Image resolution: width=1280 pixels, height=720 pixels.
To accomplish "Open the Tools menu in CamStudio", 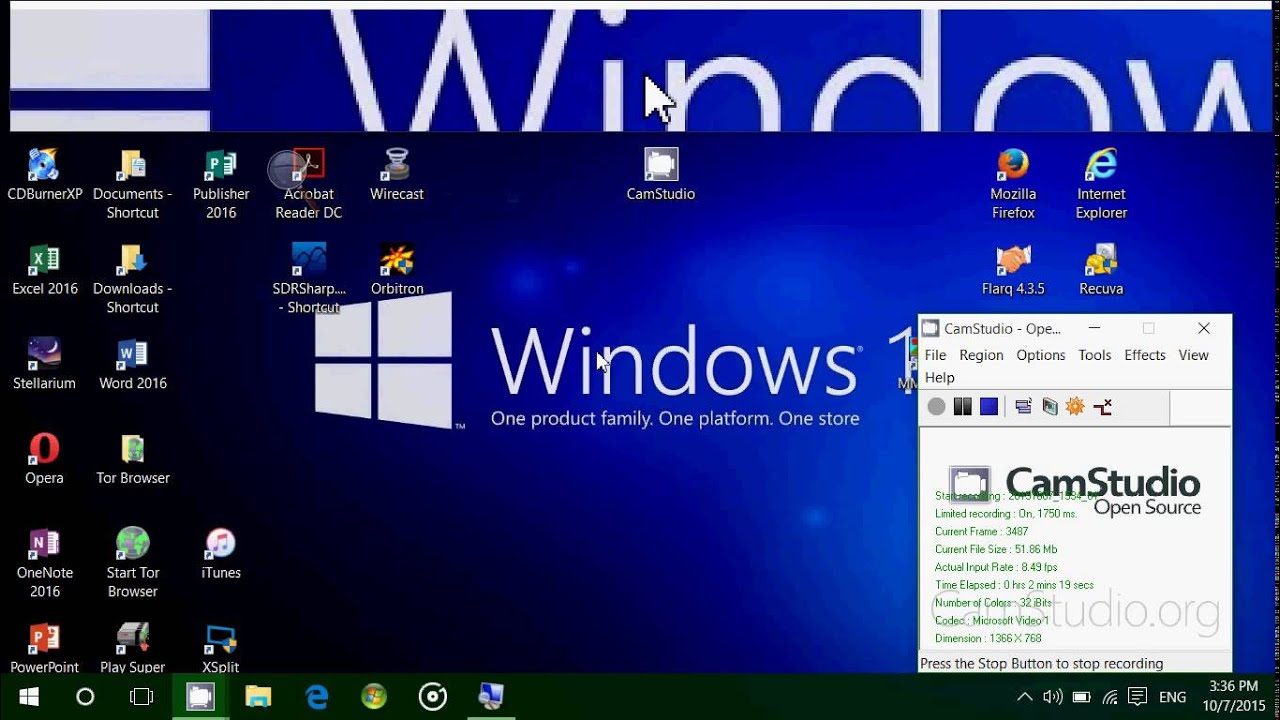I will 1094,355.
